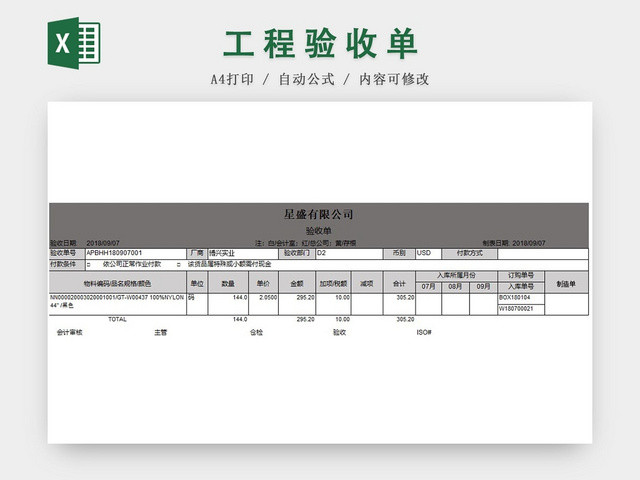Viewport: 640px width, 480px height.
Task: Click the warehouse number cell W180700021
Action: point(521,309)
